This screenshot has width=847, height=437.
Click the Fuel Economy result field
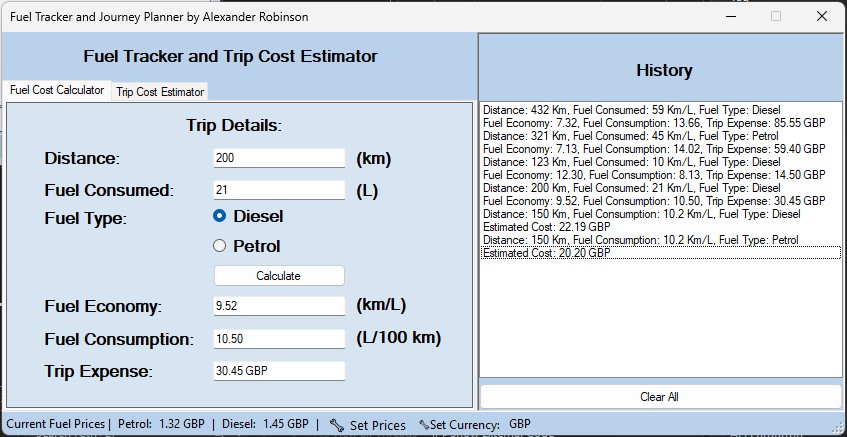point(279,306)
